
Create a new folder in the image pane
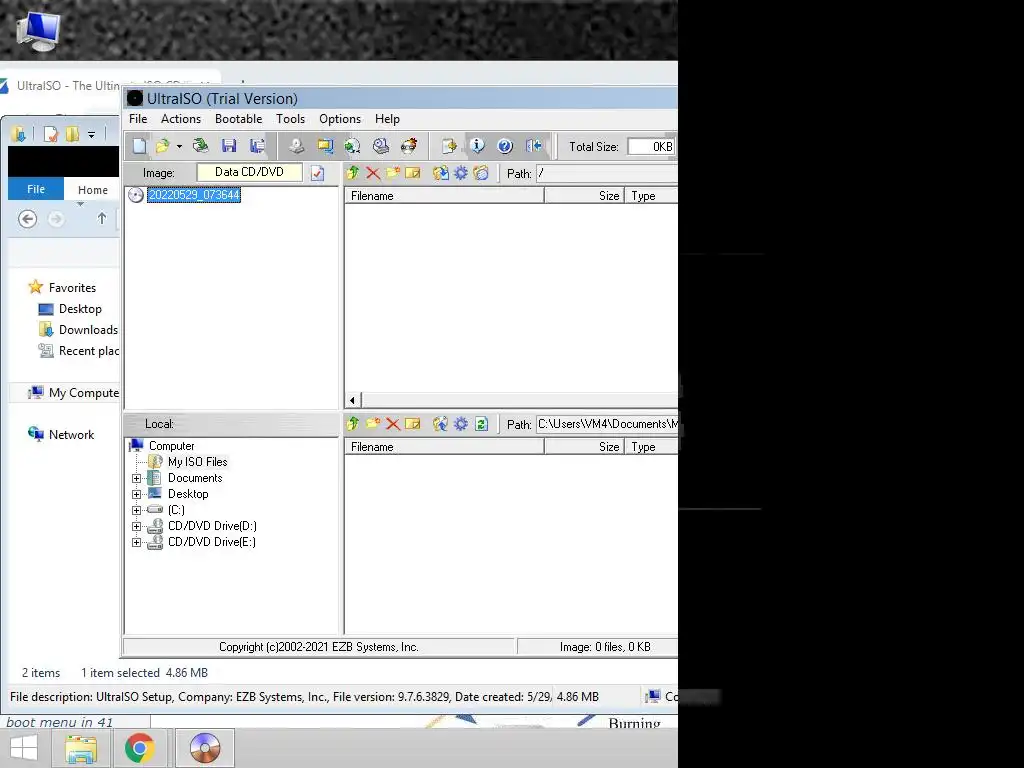coord(392,173)
